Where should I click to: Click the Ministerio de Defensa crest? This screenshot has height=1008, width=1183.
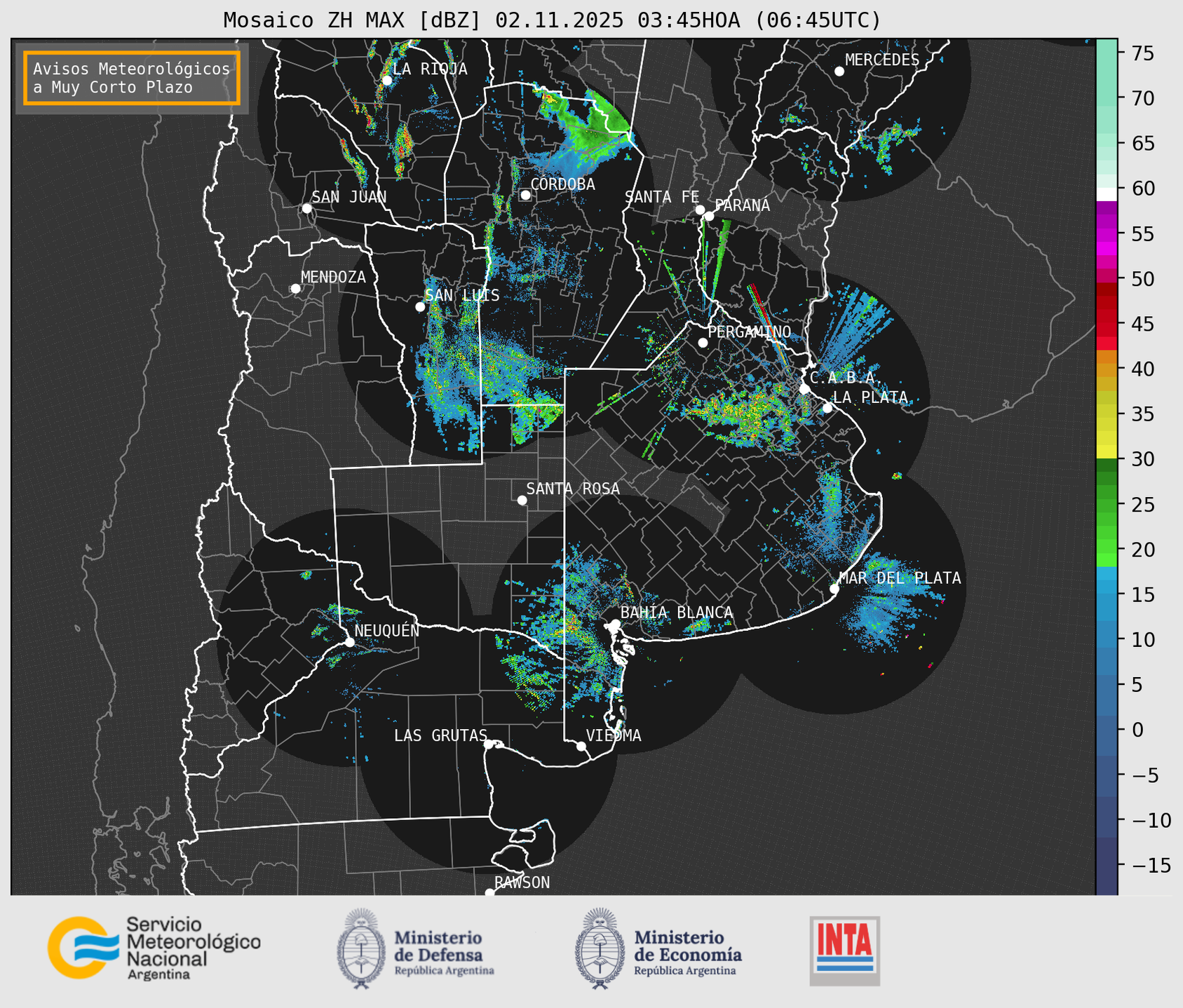(361, 948)
